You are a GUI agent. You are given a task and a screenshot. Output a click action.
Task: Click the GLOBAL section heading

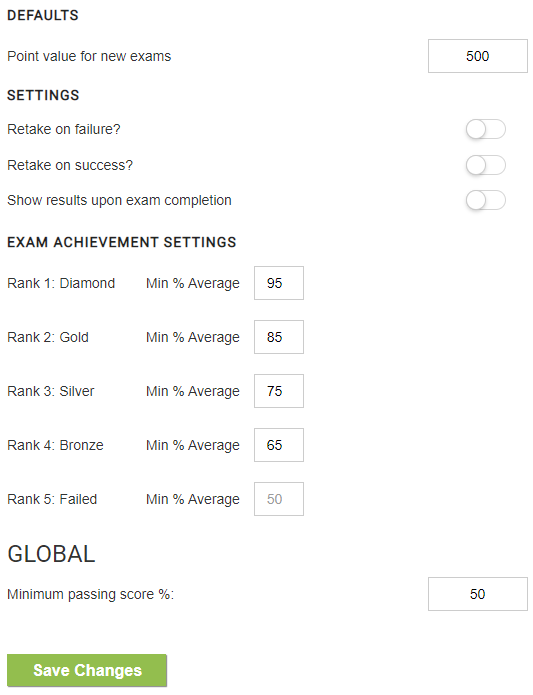pyautogui.click(x=51, y=554)
